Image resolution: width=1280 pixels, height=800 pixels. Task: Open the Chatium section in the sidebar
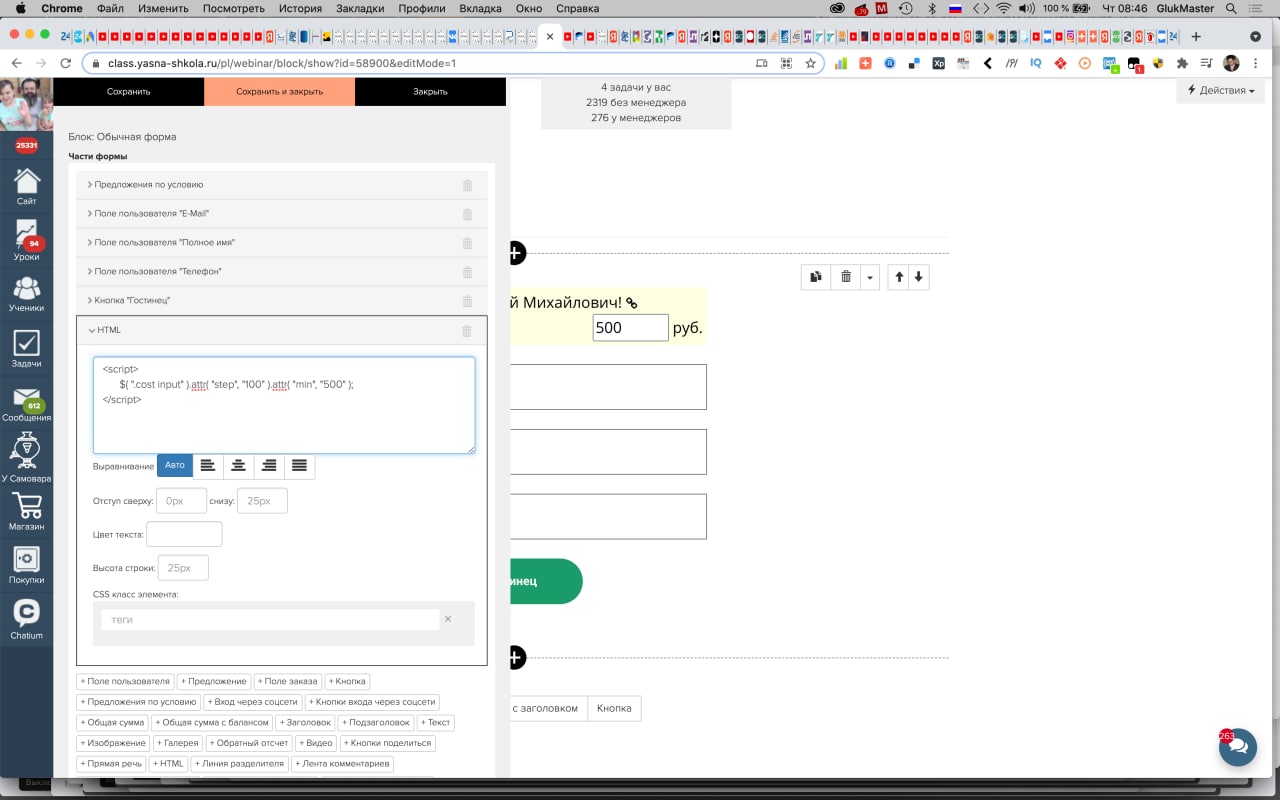26,619
